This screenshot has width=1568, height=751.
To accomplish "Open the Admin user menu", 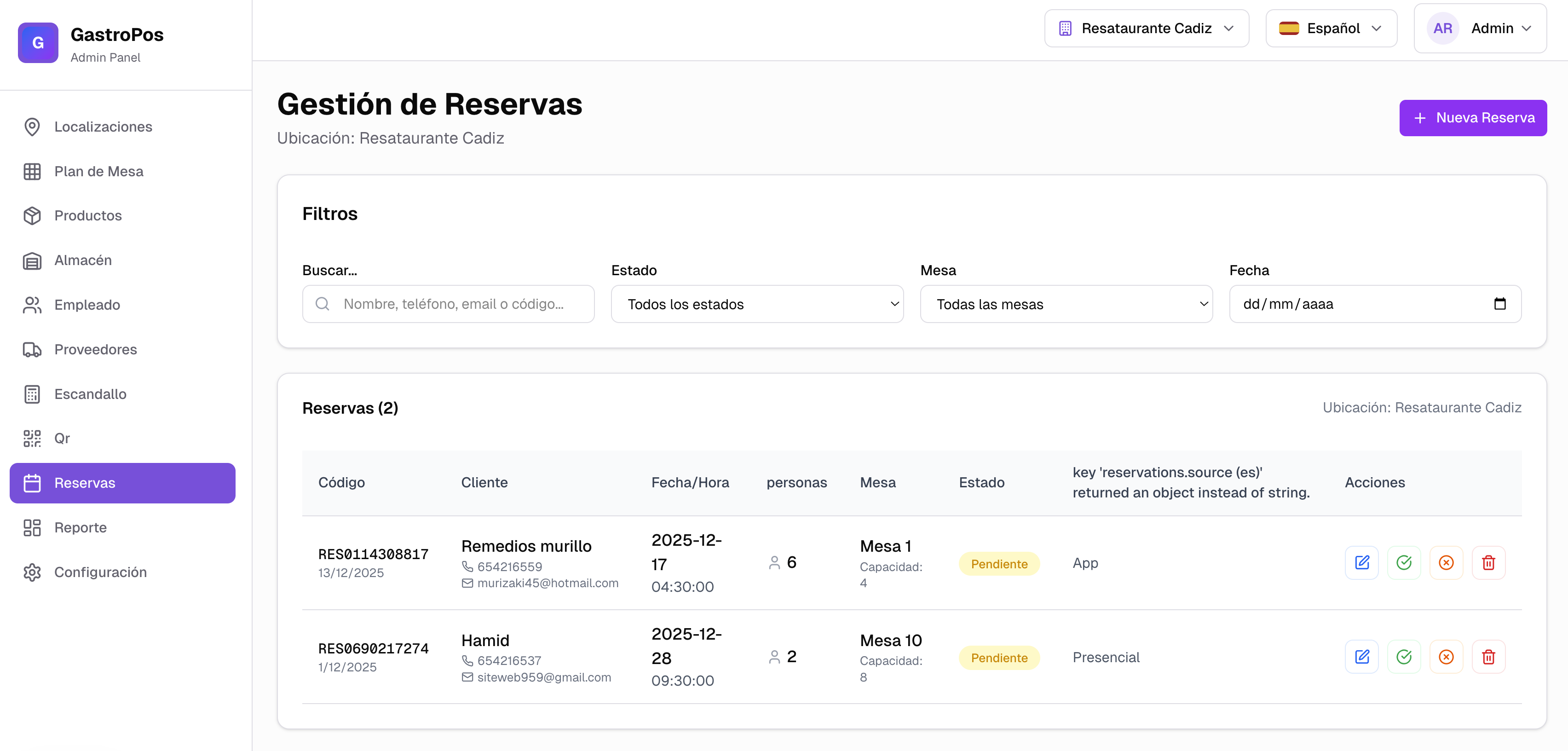I will [1480, 29].
